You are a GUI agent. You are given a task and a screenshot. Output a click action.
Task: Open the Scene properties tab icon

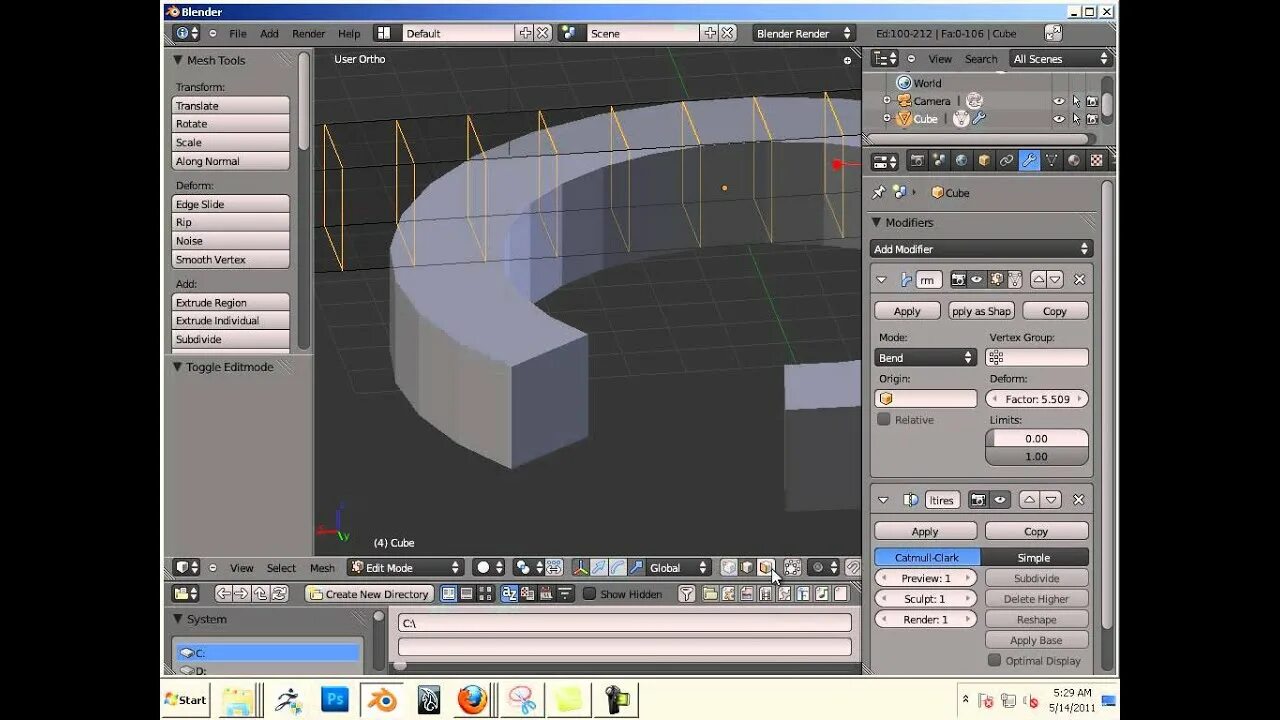(x=939, y=161)
